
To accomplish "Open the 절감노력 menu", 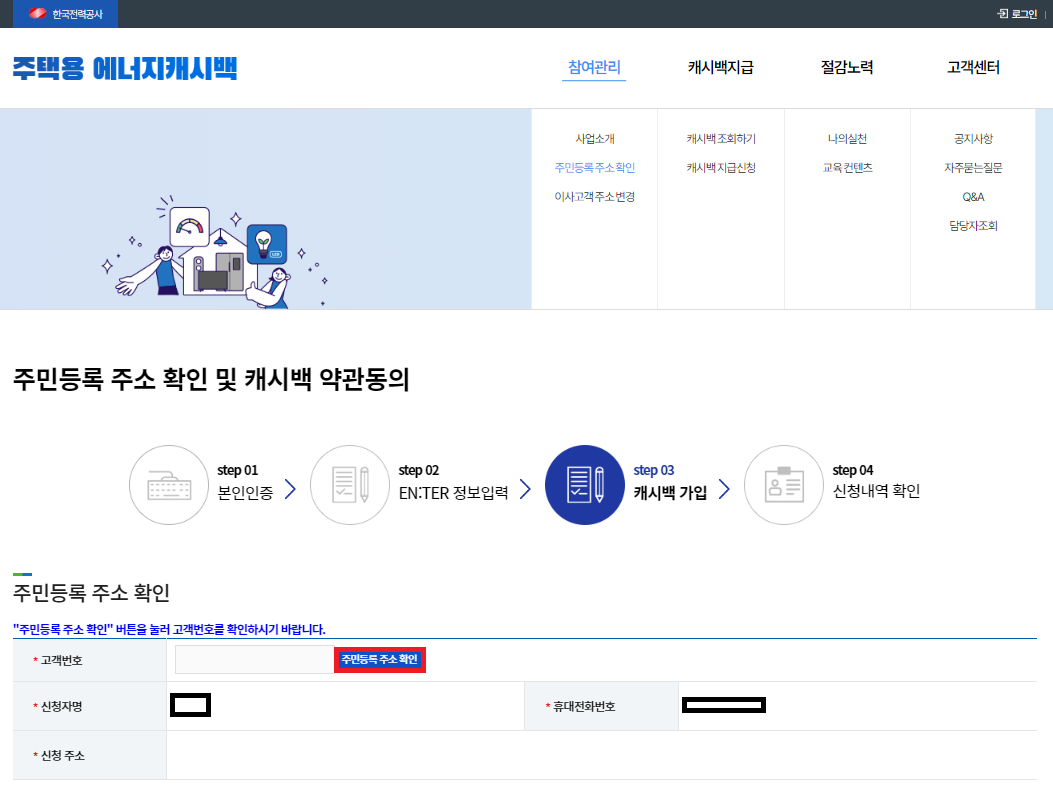I will (847, 67).
